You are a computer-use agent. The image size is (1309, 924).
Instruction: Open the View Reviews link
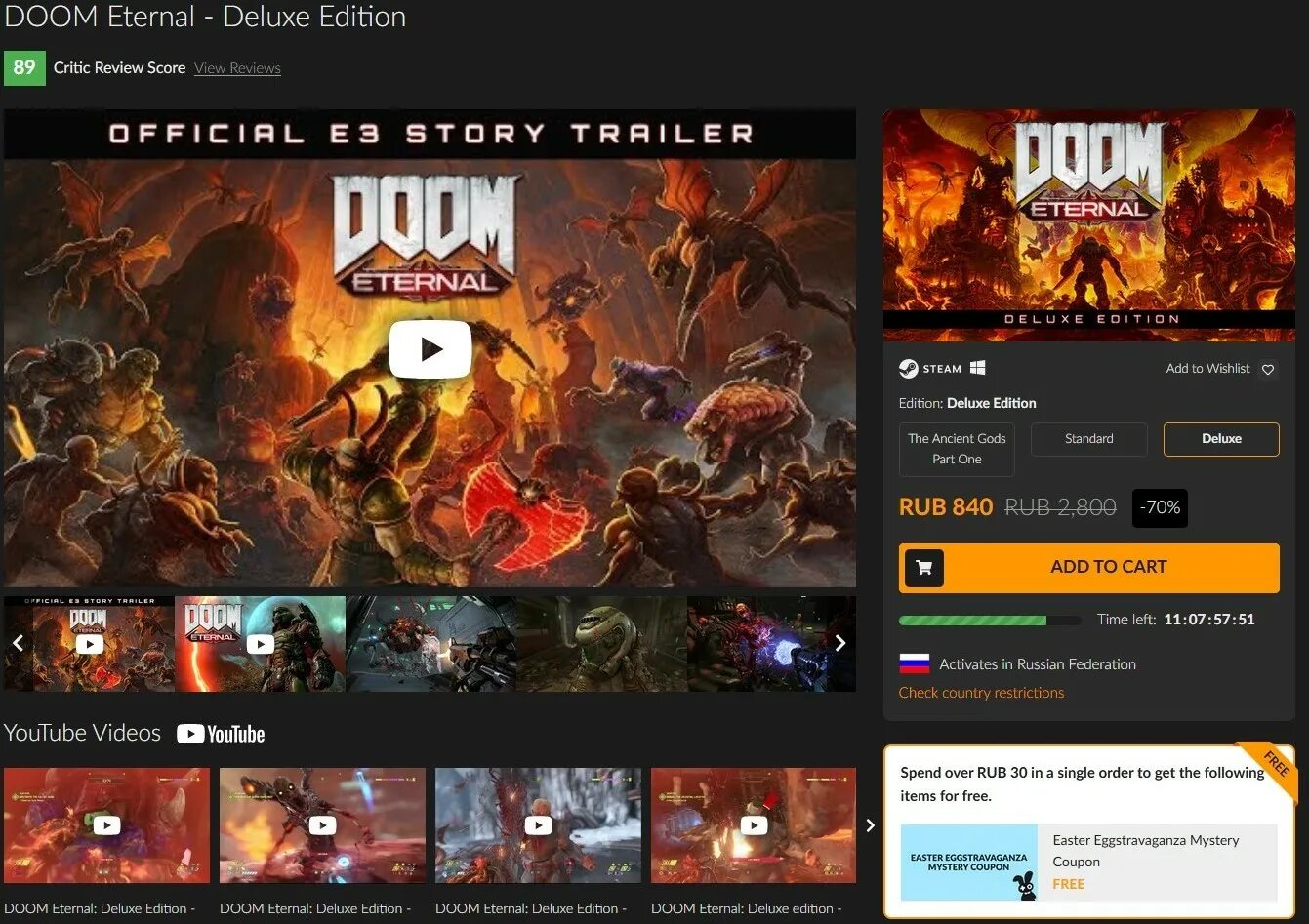(x=237, y=68)
